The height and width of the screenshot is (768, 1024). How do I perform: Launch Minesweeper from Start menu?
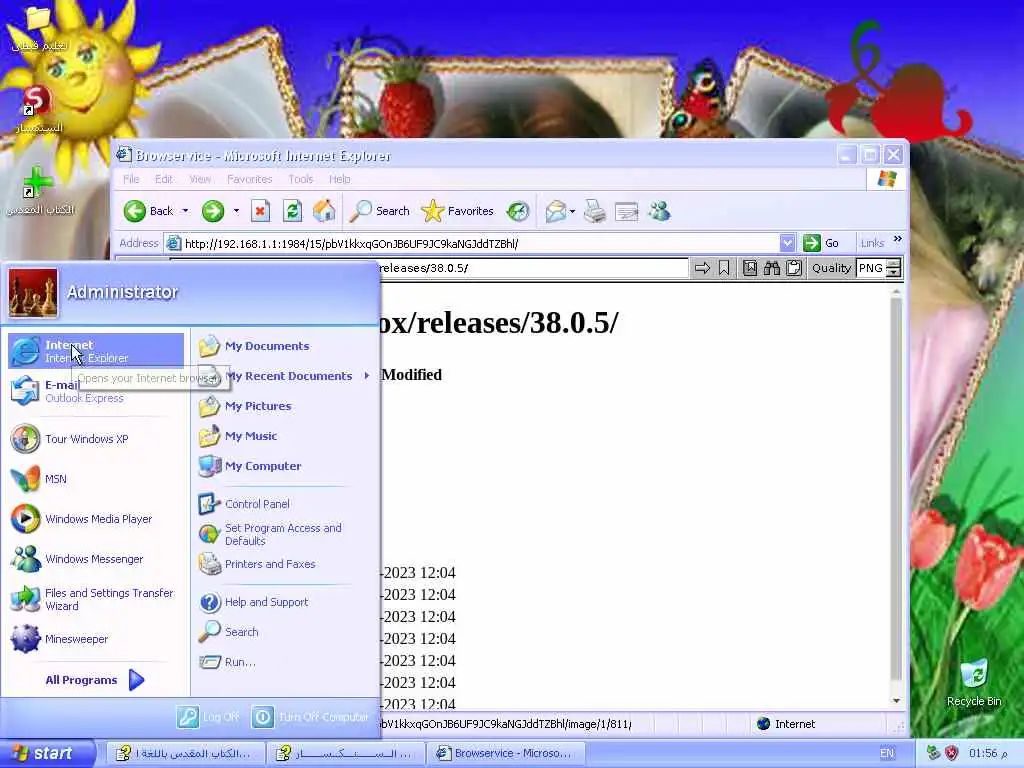point(96,639)
